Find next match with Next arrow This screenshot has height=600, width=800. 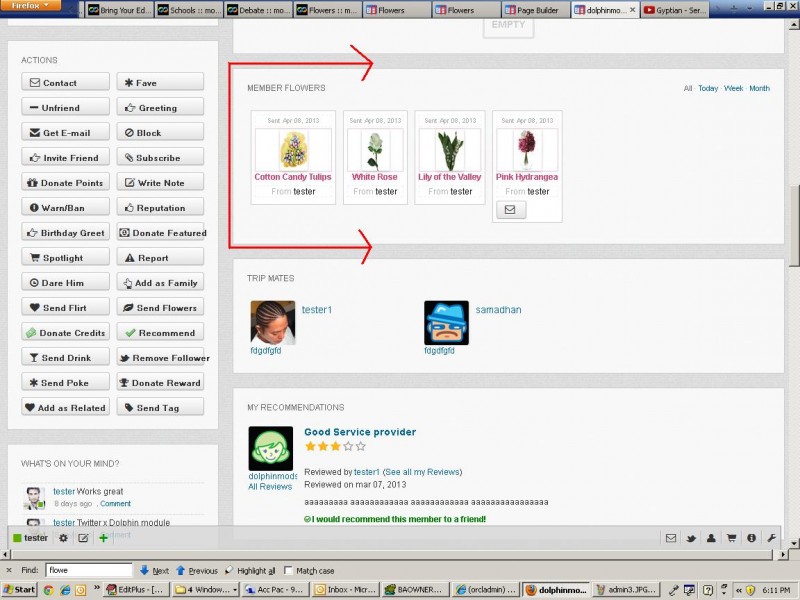click(x=154, y=570)
